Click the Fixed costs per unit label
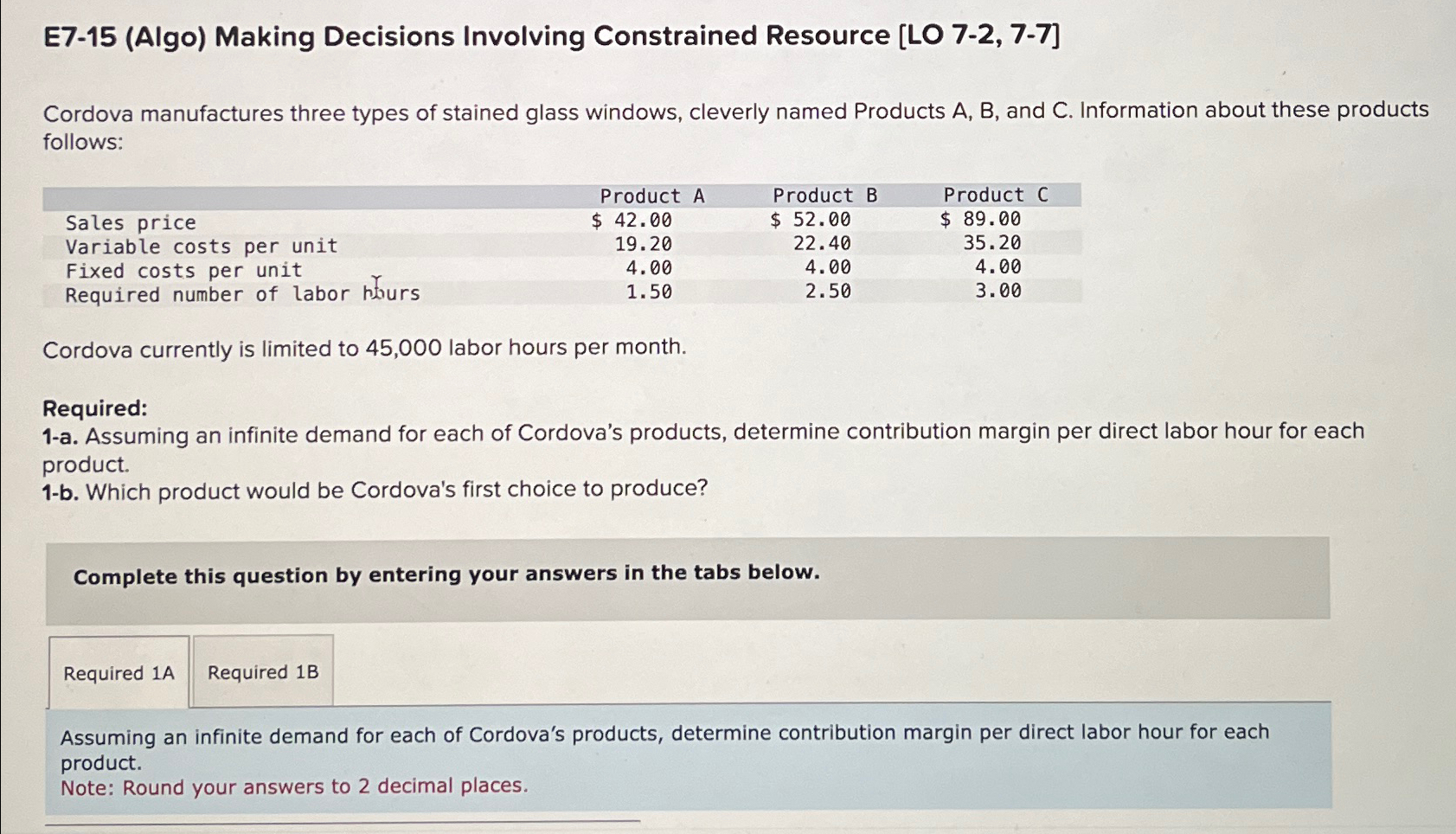The width and height of the screenshot is (1456, 834). point(183,271)
